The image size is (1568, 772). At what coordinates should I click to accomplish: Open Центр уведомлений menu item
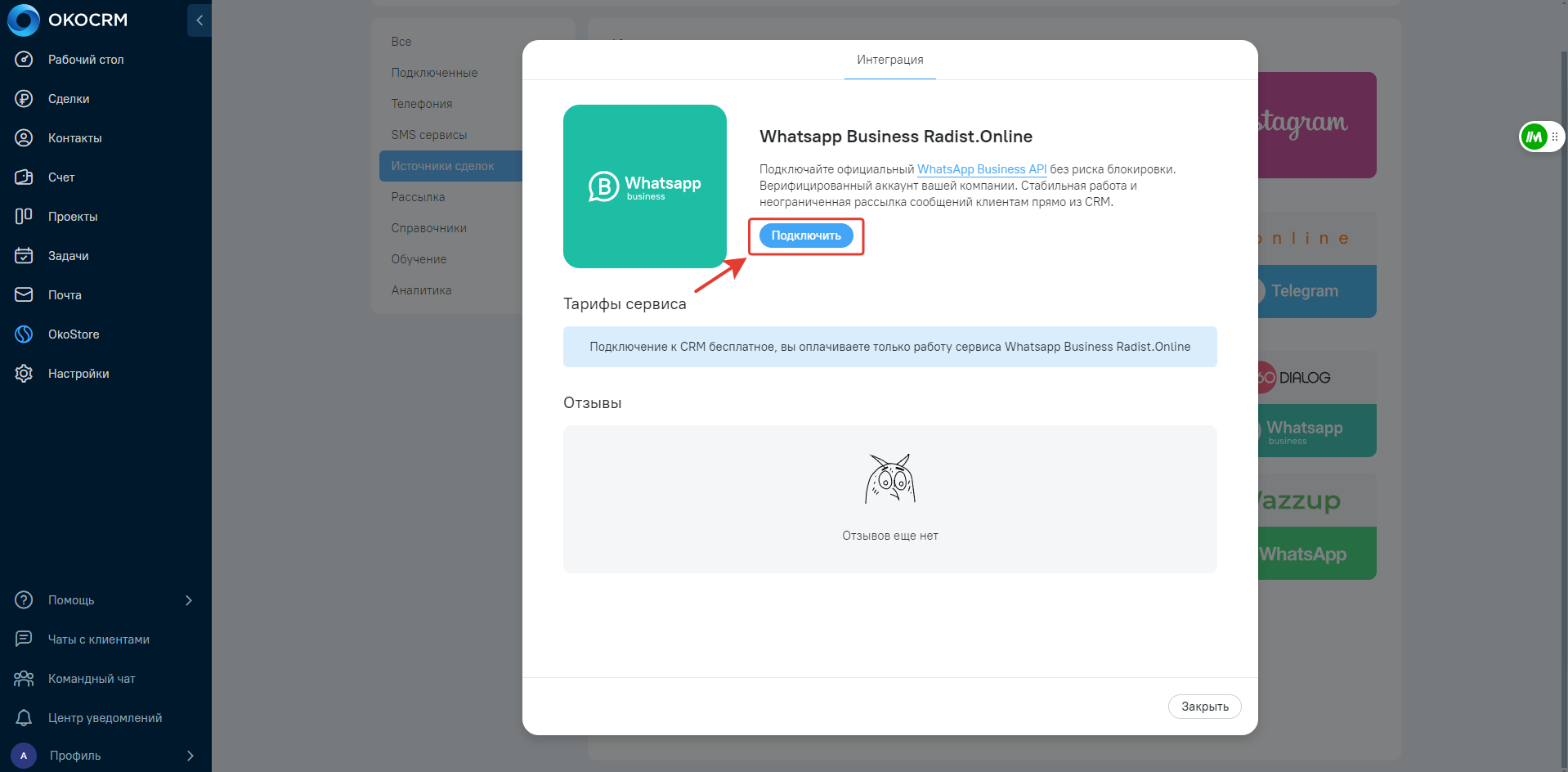point(105,718)
